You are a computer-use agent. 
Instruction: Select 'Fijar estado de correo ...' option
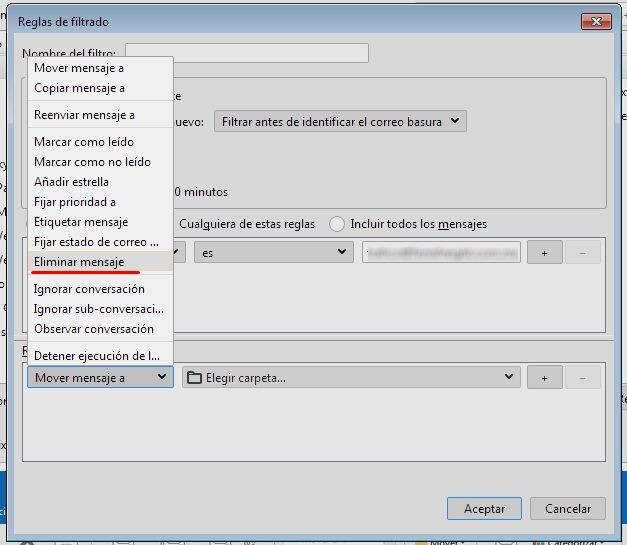tap(100, 242)
